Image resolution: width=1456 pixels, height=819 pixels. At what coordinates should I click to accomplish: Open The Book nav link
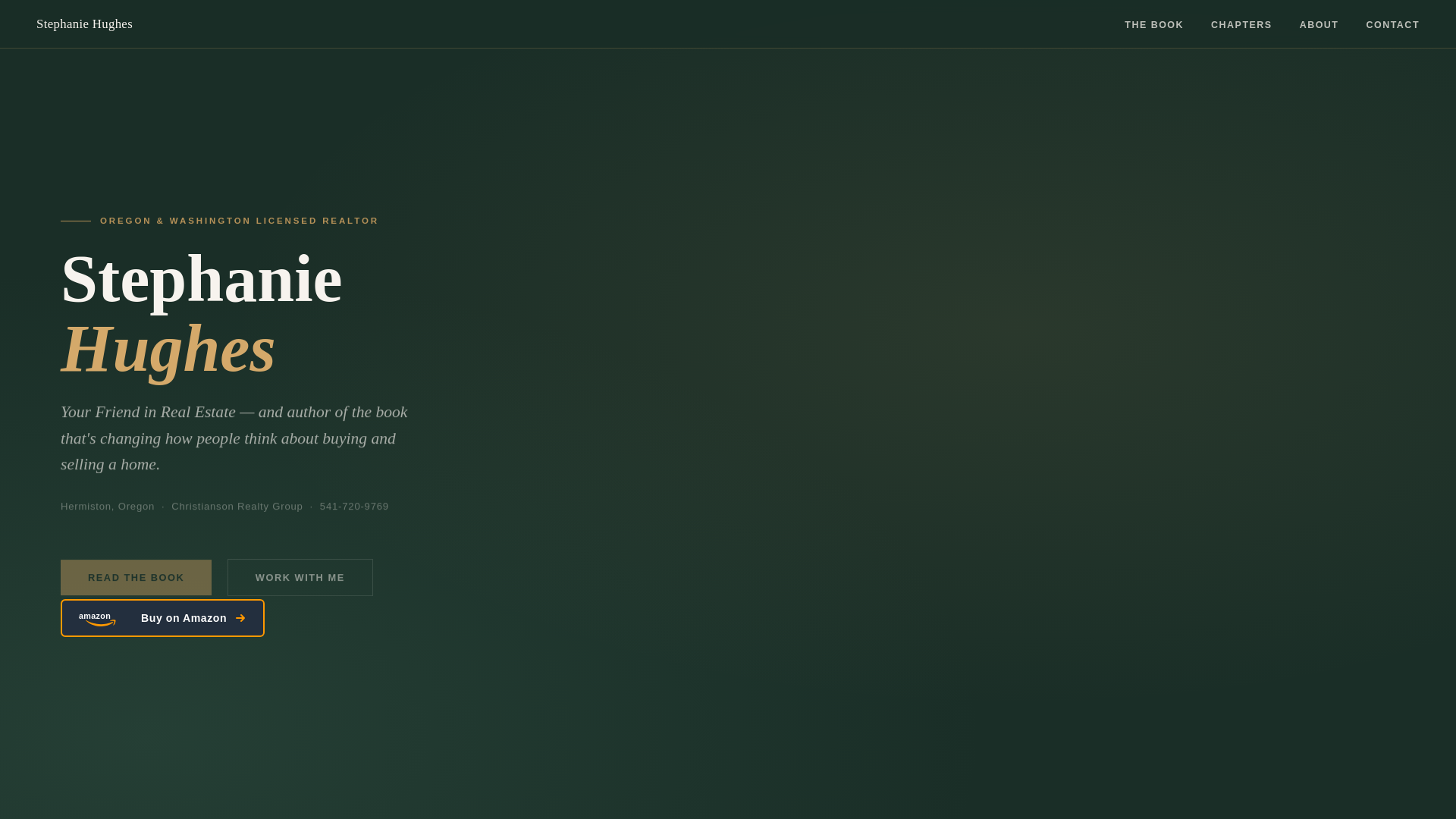point(1153,25)
